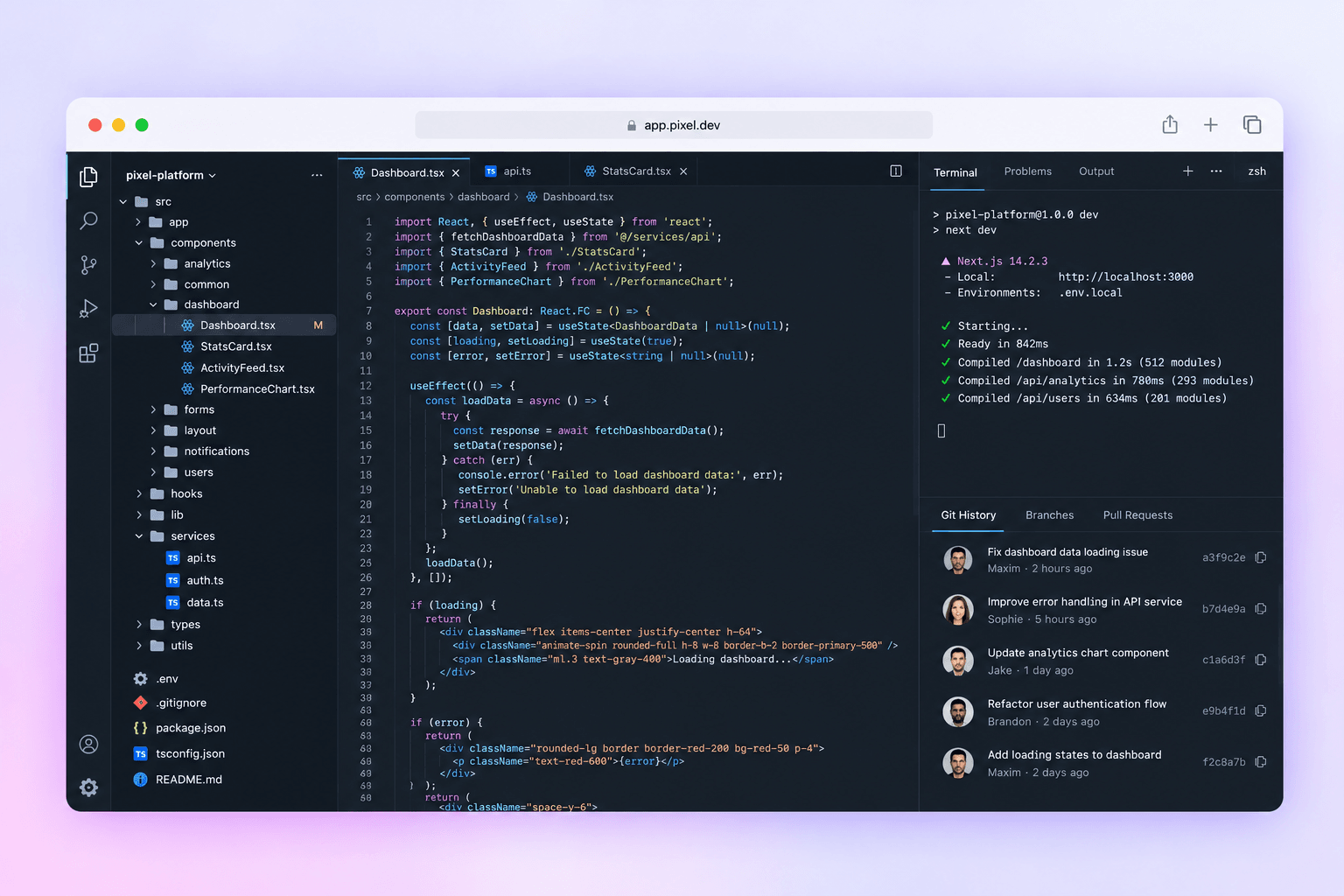Open Source Control branch icon

click(x=88, y=265)
